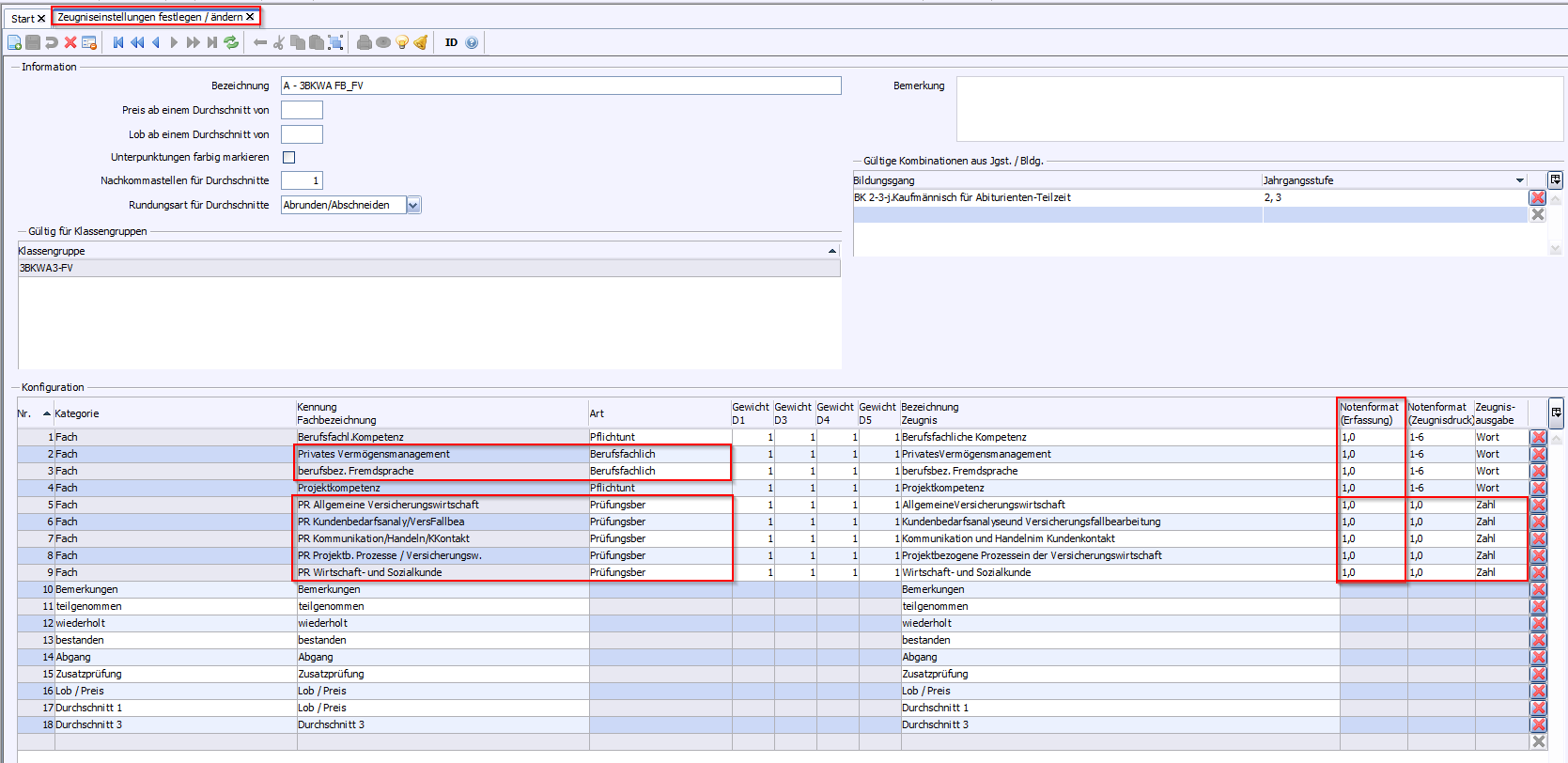Open the Jahrgangsstufe column dropdown arrow

(1519, 180)
